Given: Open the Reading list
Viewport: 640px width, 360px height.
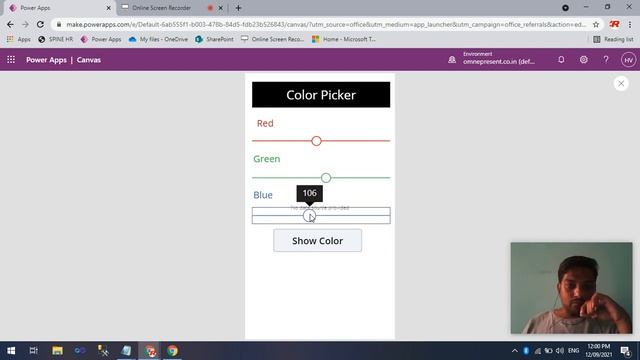Looking at the screenshot, I should 613,39.
